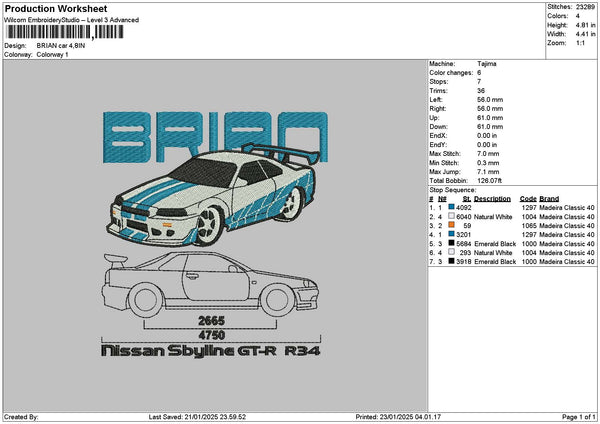The height and width of the screenshot is (424, 600).
Task: Click thread code '1065' in stop row 3
Action: 529,226
